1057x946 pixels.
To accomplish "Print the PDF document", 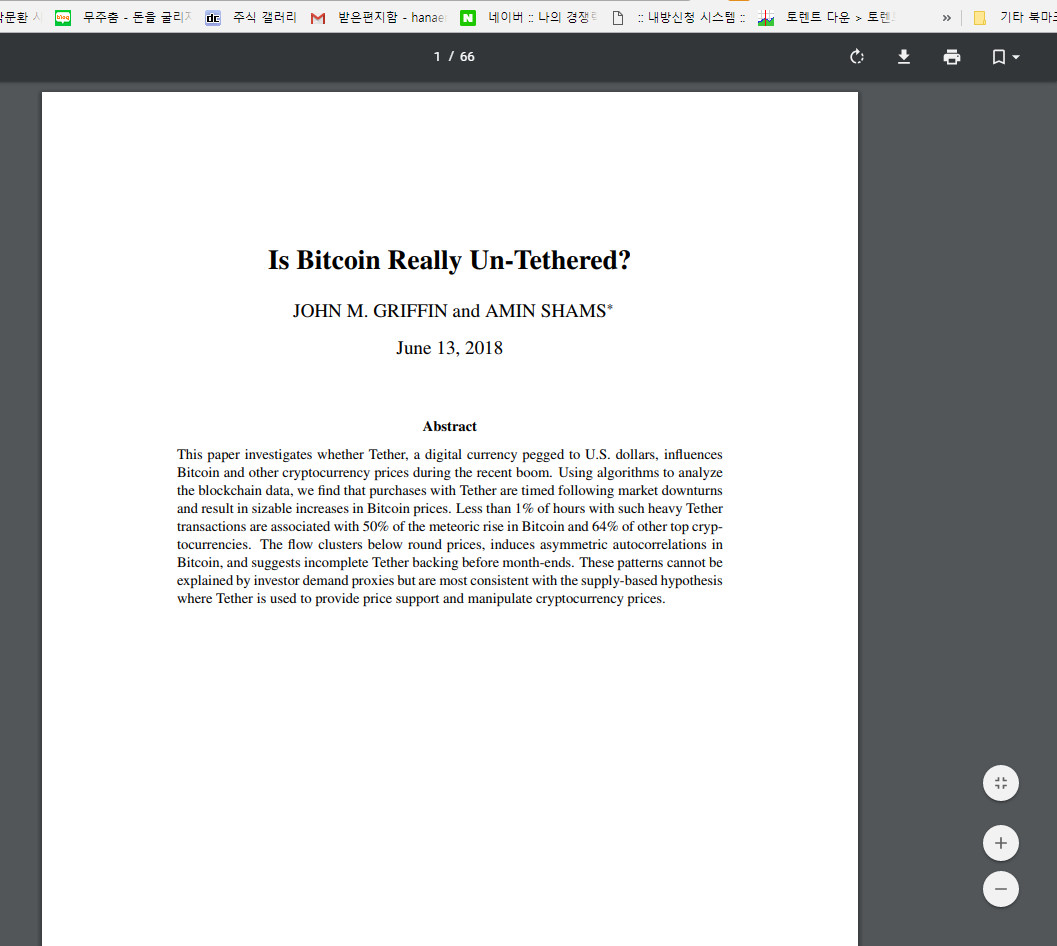I will (951, 57).
